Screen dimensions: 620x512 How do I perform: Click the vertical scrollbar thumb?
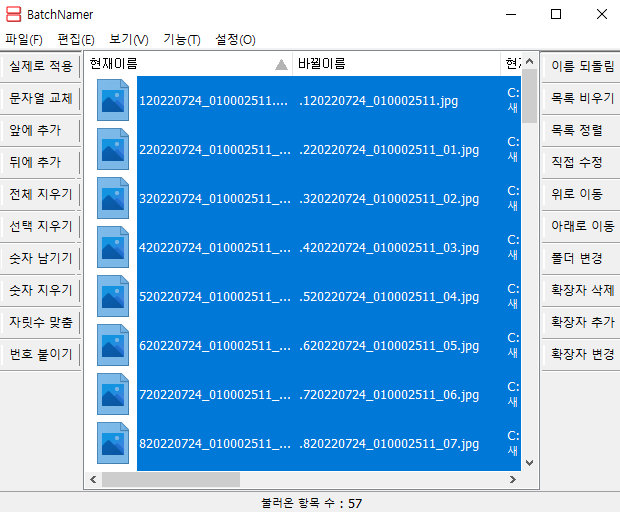click(x=529, y=96)
